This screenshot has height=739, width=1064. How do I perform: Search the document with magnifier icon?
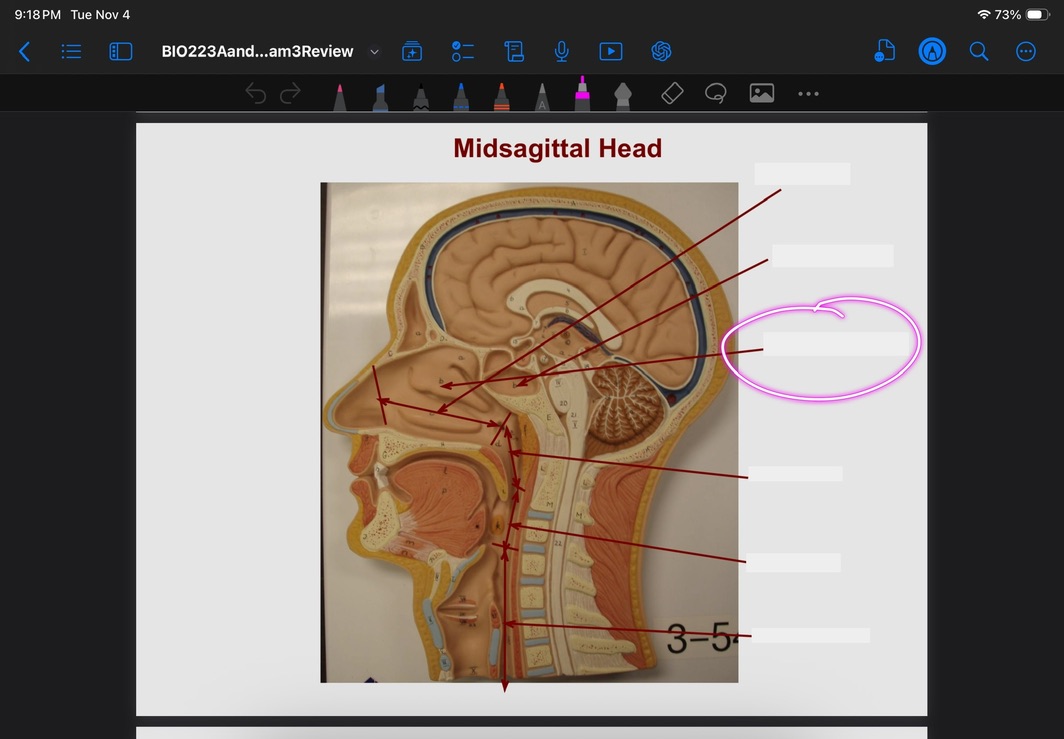coord(979,51)
